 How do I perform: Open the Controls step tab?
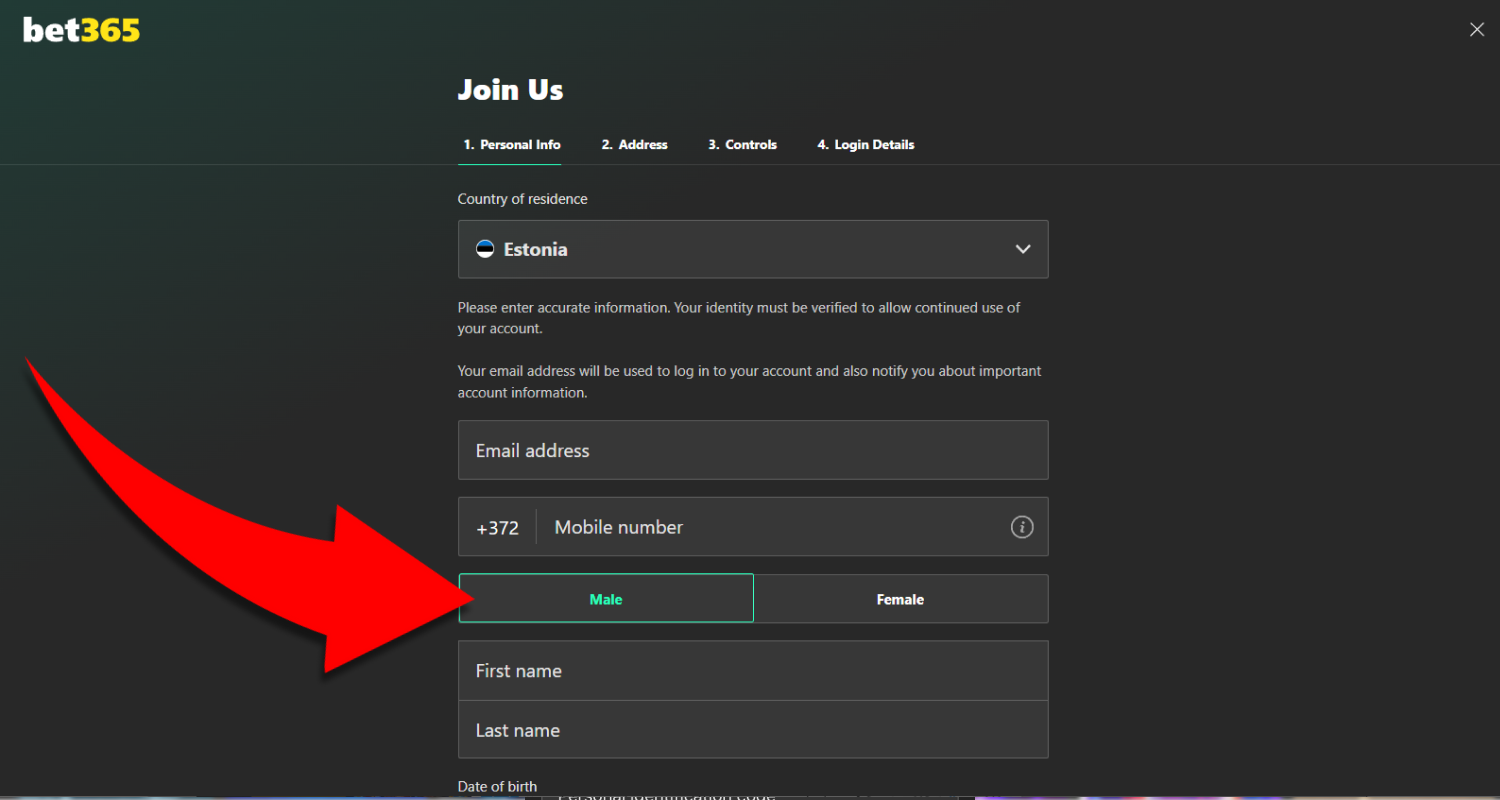[742, 145]
